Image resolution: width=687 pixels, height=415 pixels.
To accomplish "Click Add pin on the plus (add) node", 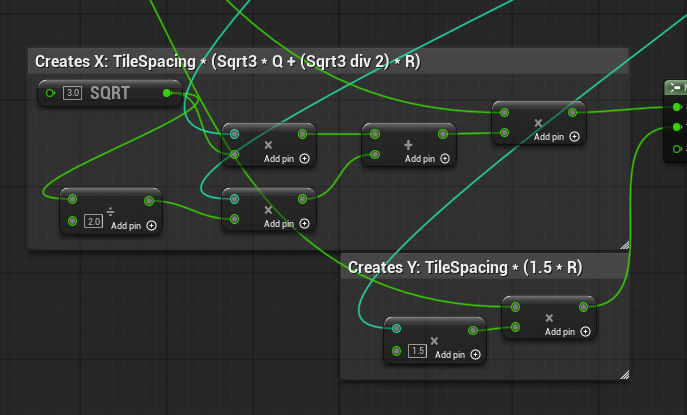I will click(x=427, y=159).
